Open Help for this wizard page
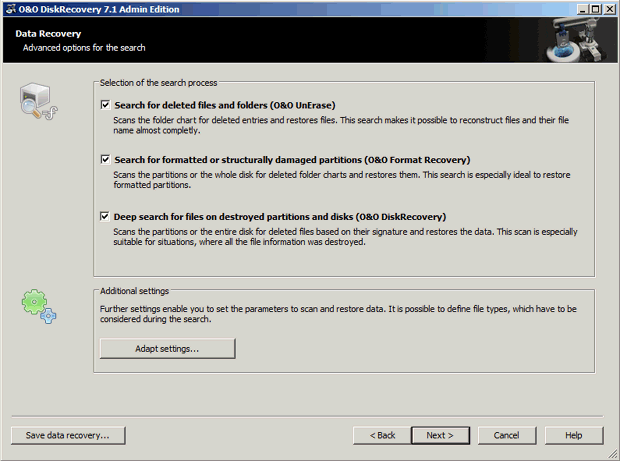Viewport: 620px width, 461px height. [573, 435]
